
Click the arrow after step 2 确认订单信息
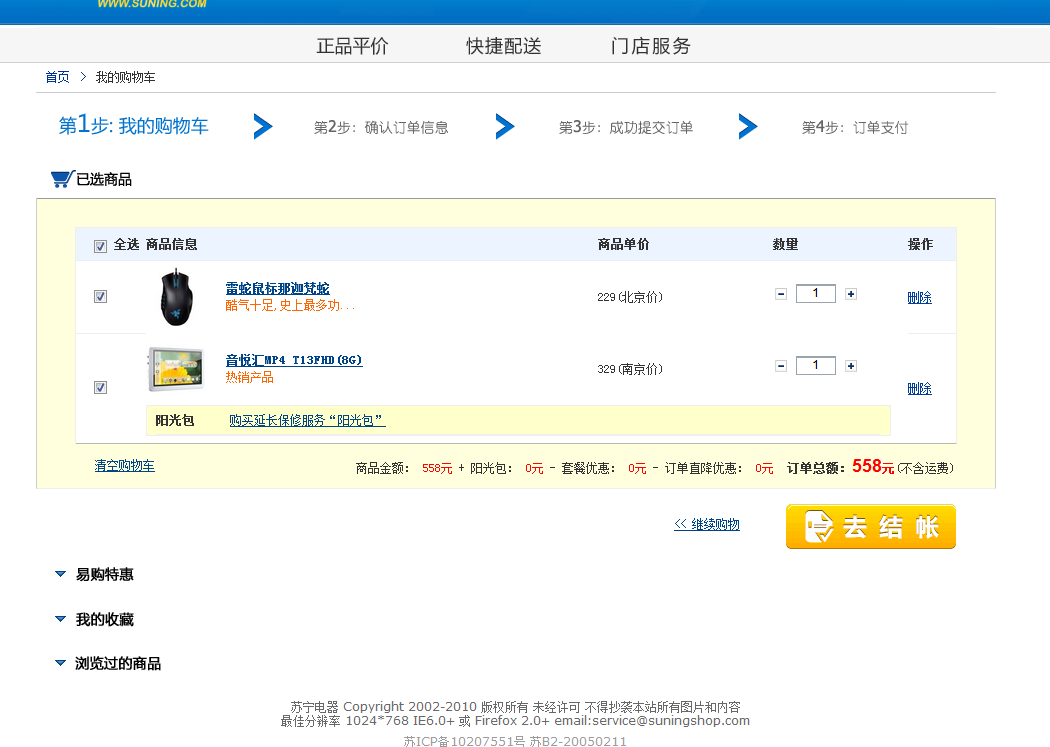pos(505,127)
